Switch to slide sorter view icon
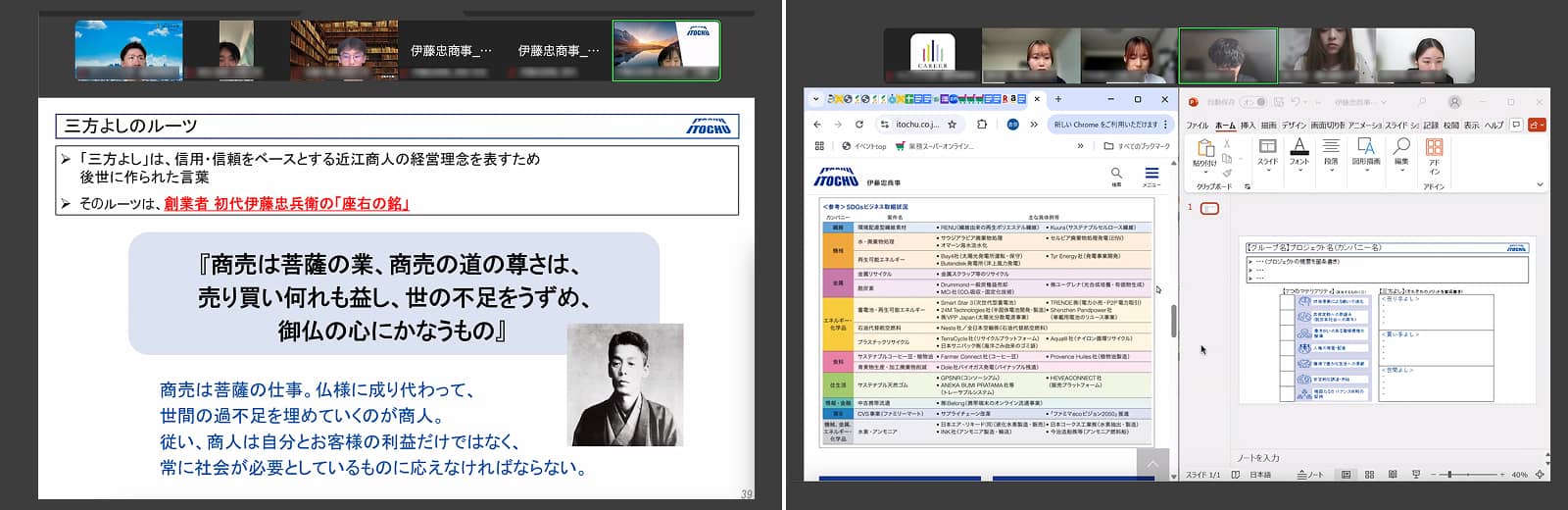Screen dimensions: 1568x510 1369,475
